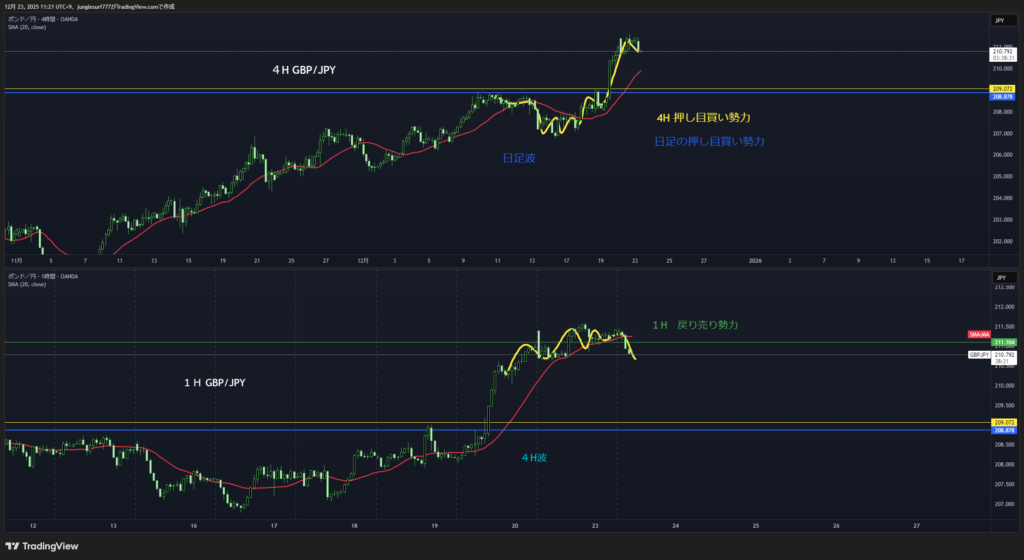The image size is (1024, 560).
Task: Click the green 211.104 price label on lower chart
Action: (x=1003, y=342)
